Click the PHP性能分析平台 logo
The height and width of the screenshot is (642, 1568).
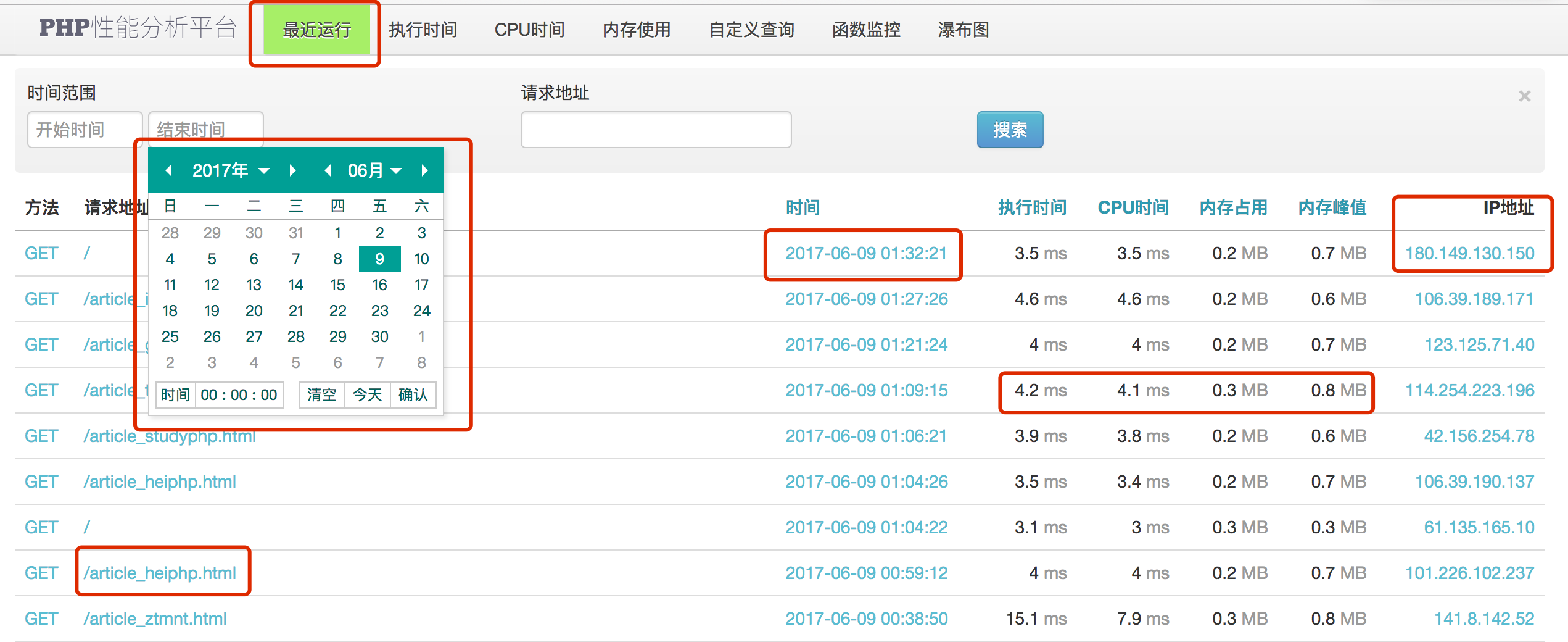[x=138, y=28]
